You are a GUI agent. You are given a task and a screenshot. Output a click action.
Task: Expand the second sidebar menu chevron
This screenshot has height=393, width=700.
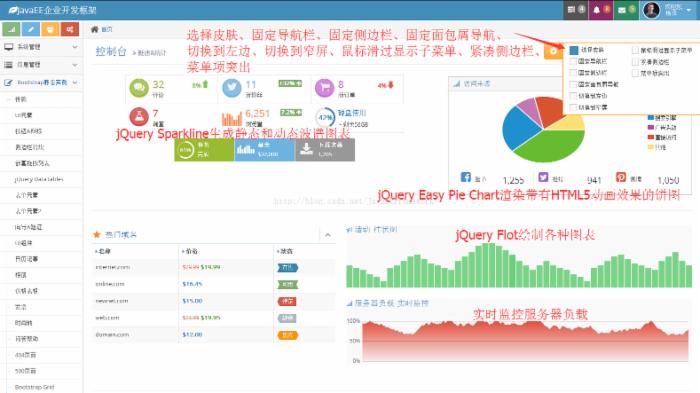75,65
